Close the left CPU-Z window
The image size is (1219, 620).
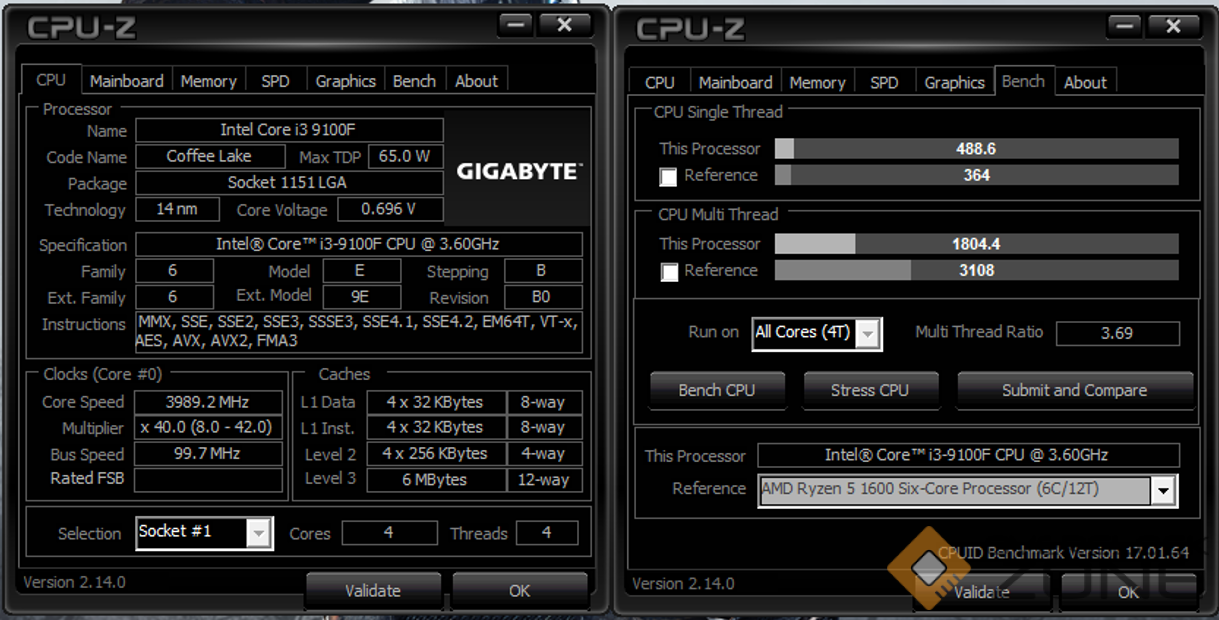coord(563,25)
